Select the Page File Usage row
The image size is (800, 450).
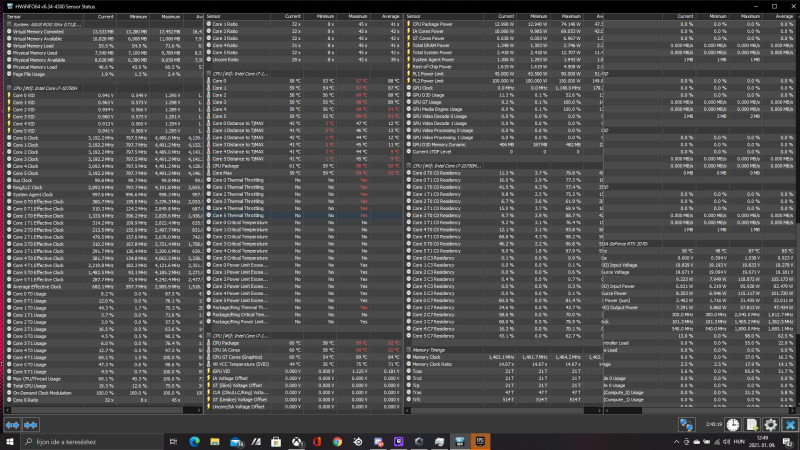pyautogui.click(x=104, y=73)
